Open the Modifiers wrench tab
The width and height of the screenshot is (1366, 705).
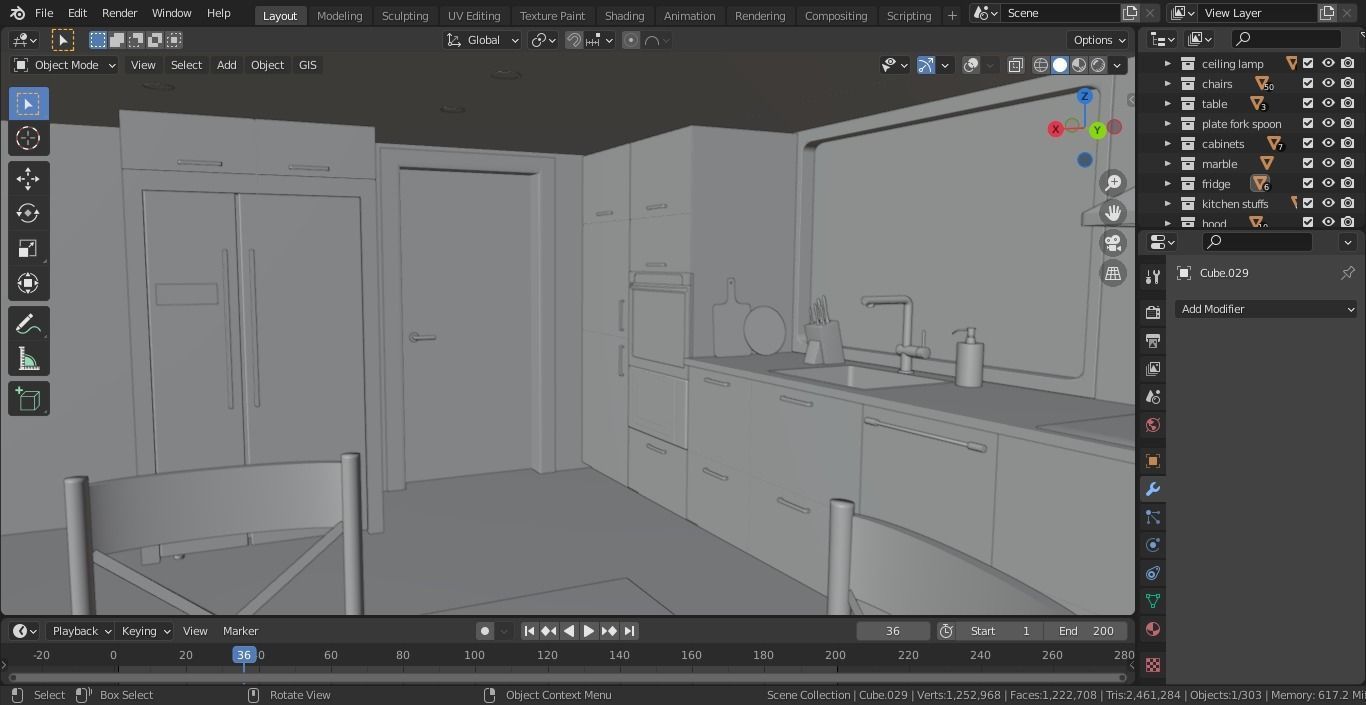pyautogui.click(x=1153, y=489)
